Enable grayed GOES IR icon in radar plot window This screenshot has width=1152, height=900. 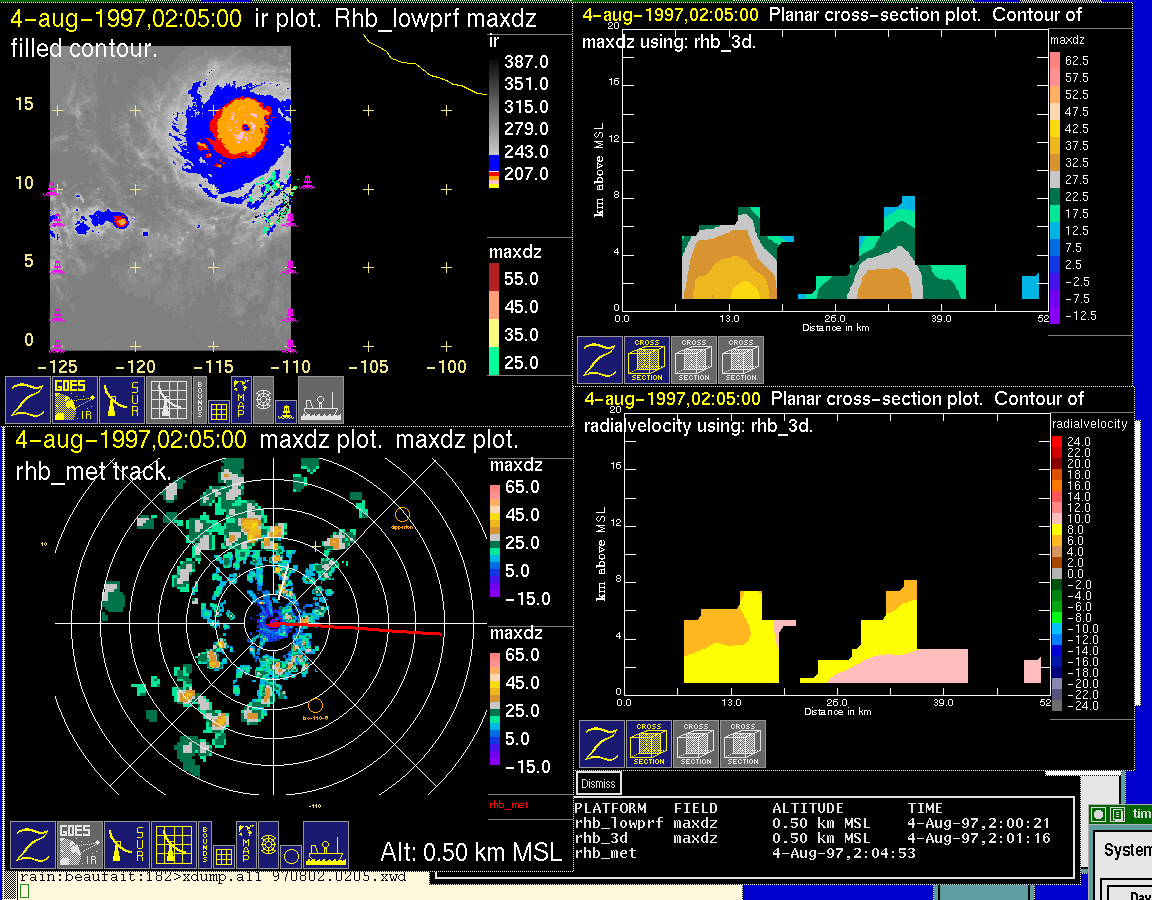(x=79, y=845)
